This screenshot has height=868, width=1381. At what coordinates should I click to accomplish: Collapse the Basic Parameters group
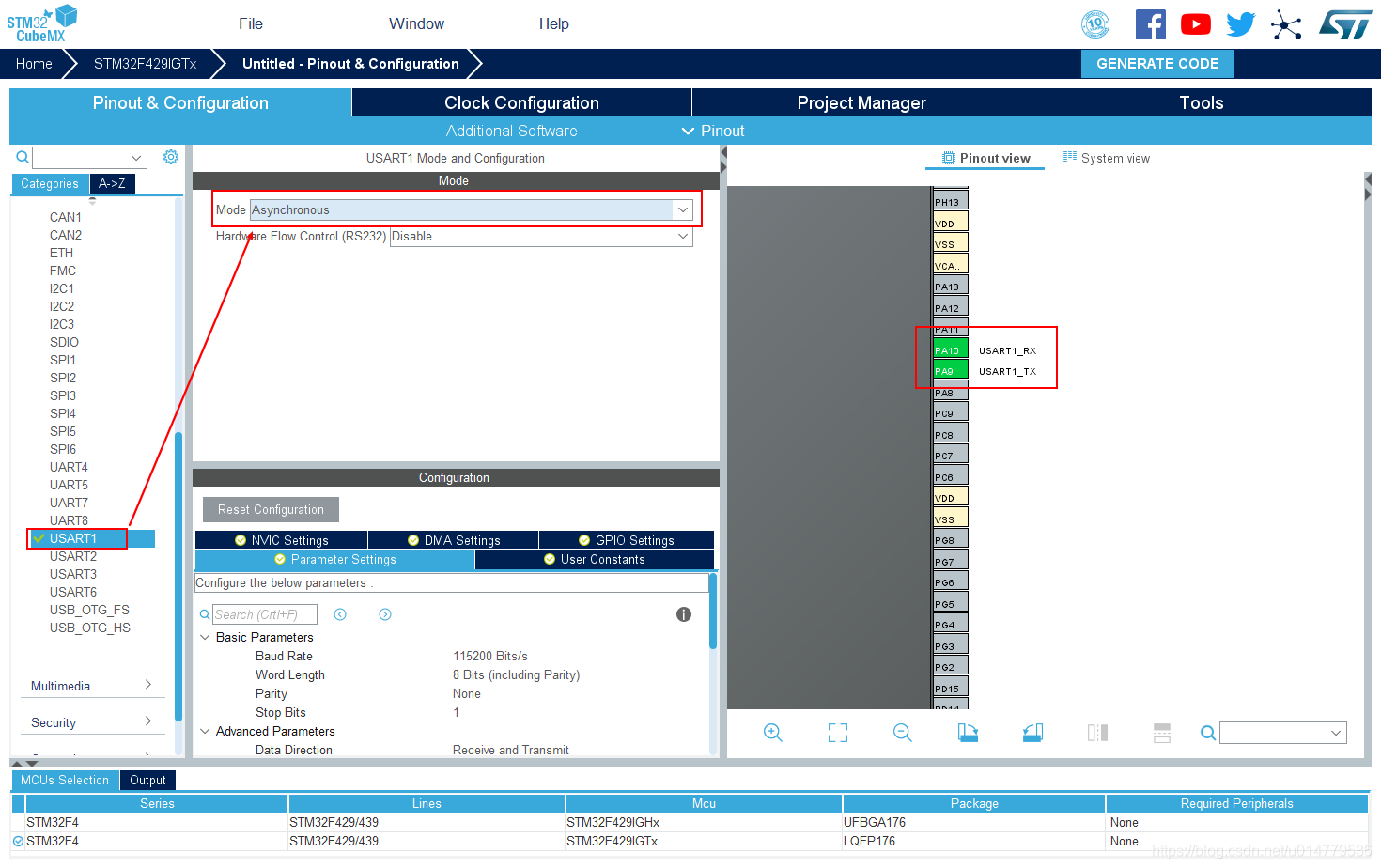pos(205,637)
